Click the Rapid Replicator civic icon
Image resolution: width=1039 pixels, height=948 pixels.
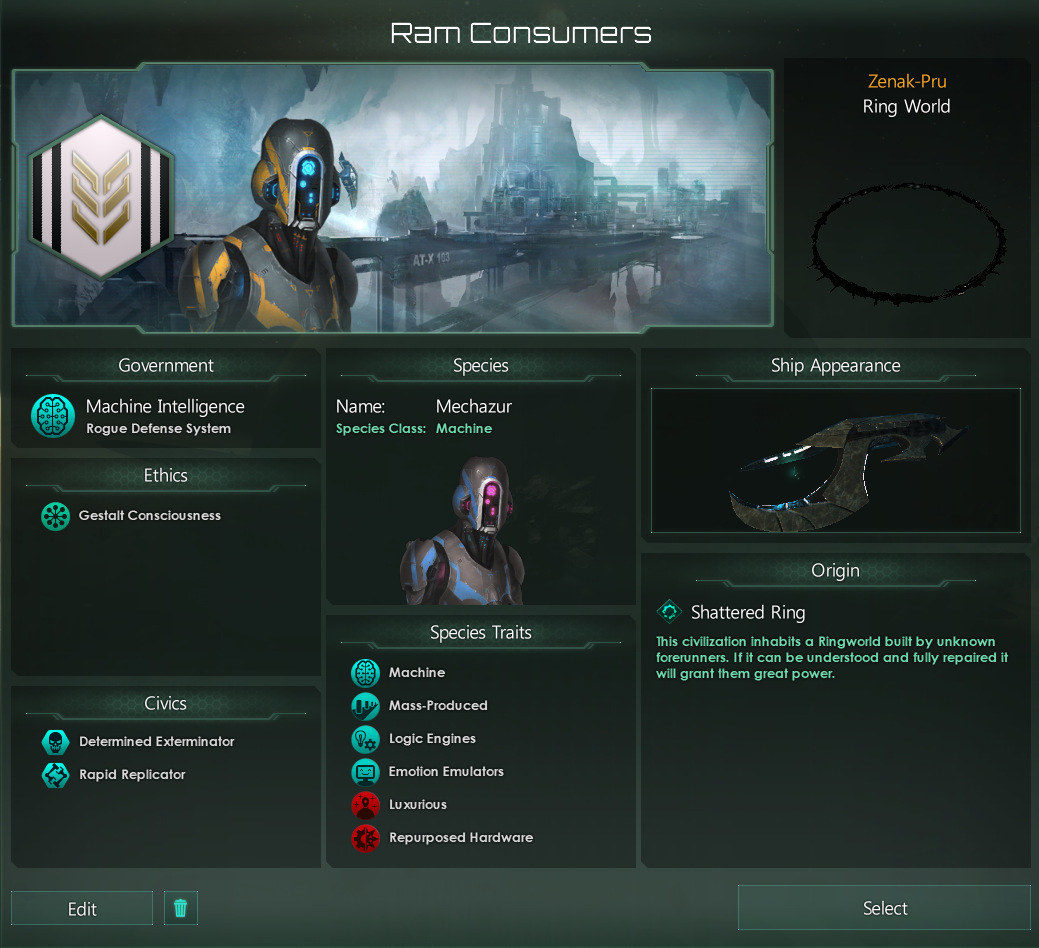[x=56, y=775]
